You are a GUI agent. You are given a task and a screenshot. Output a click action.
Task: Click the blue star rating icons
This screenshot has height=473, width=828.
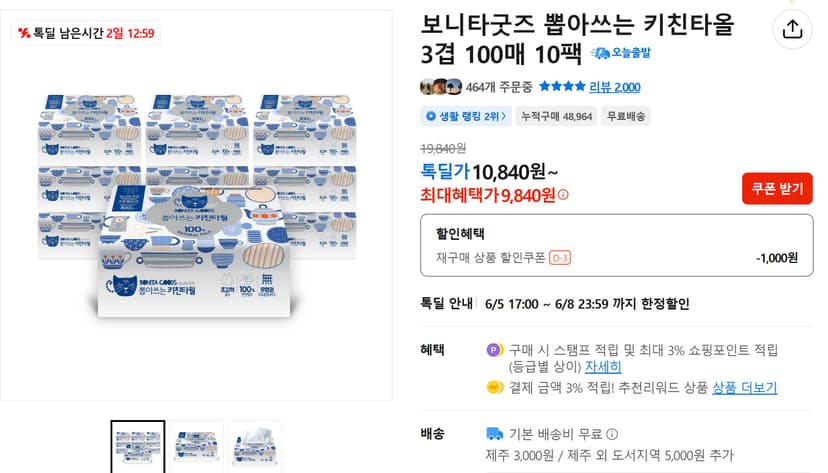562,86
